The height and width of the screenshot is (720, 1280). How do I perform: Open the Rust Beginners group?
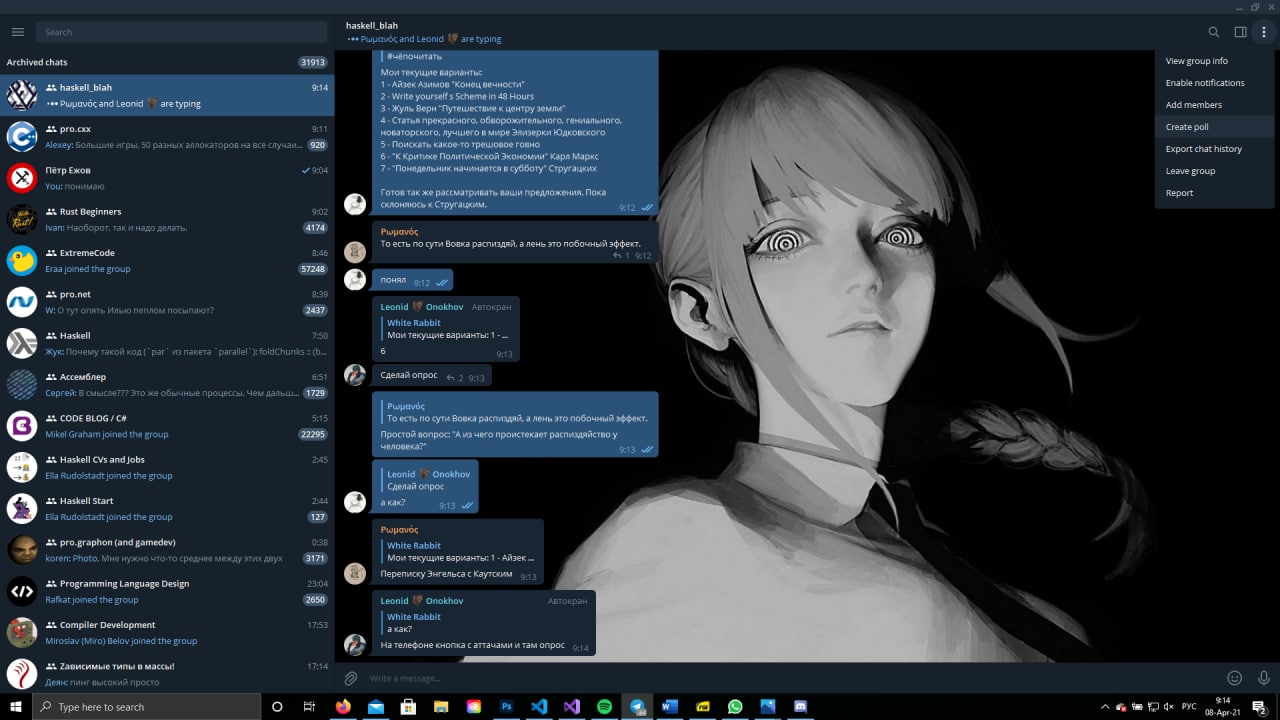pos(167,219)
